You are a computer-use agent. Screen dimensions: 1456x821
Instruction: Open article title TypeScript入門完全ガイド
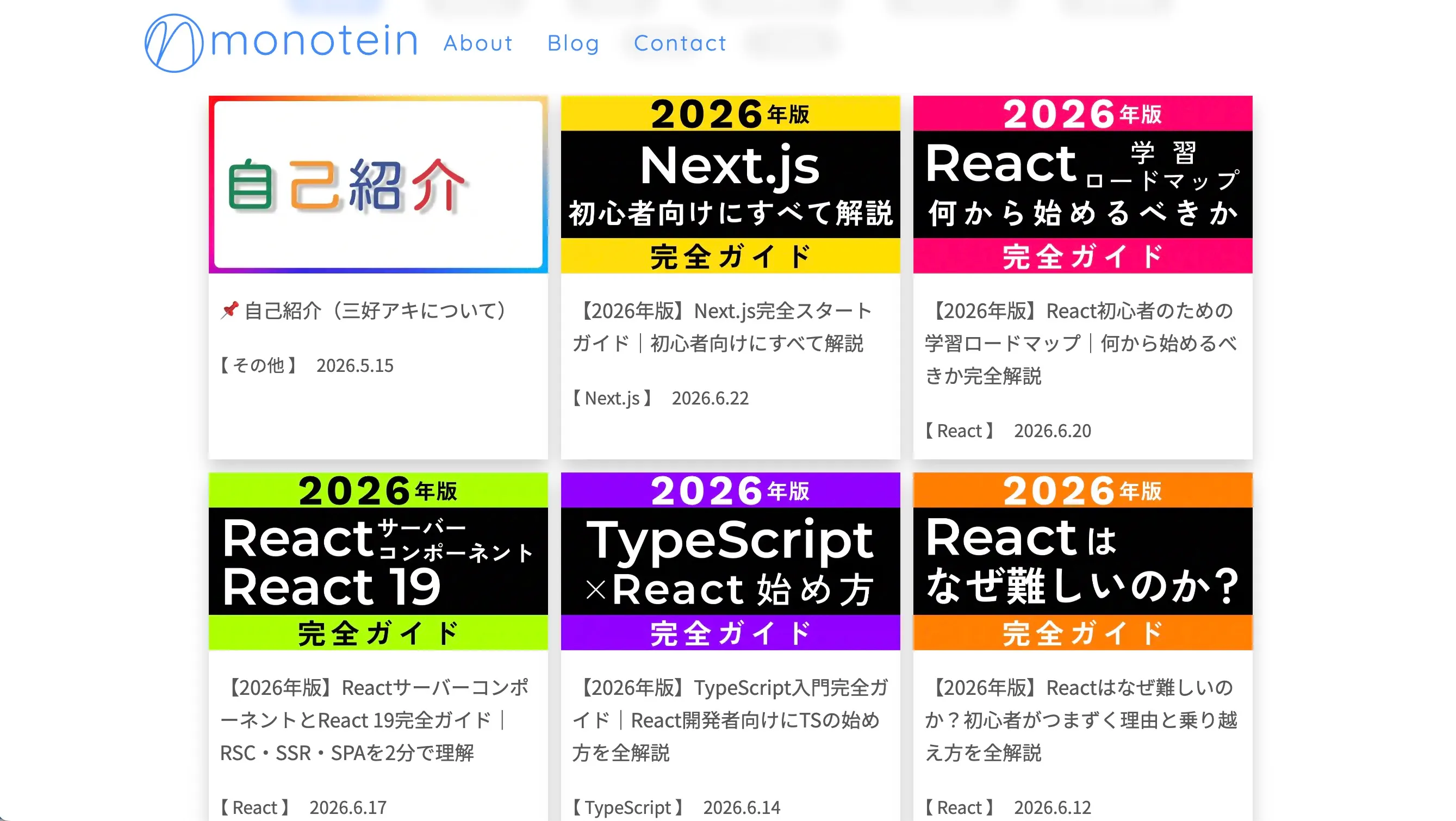coord(730,720)
